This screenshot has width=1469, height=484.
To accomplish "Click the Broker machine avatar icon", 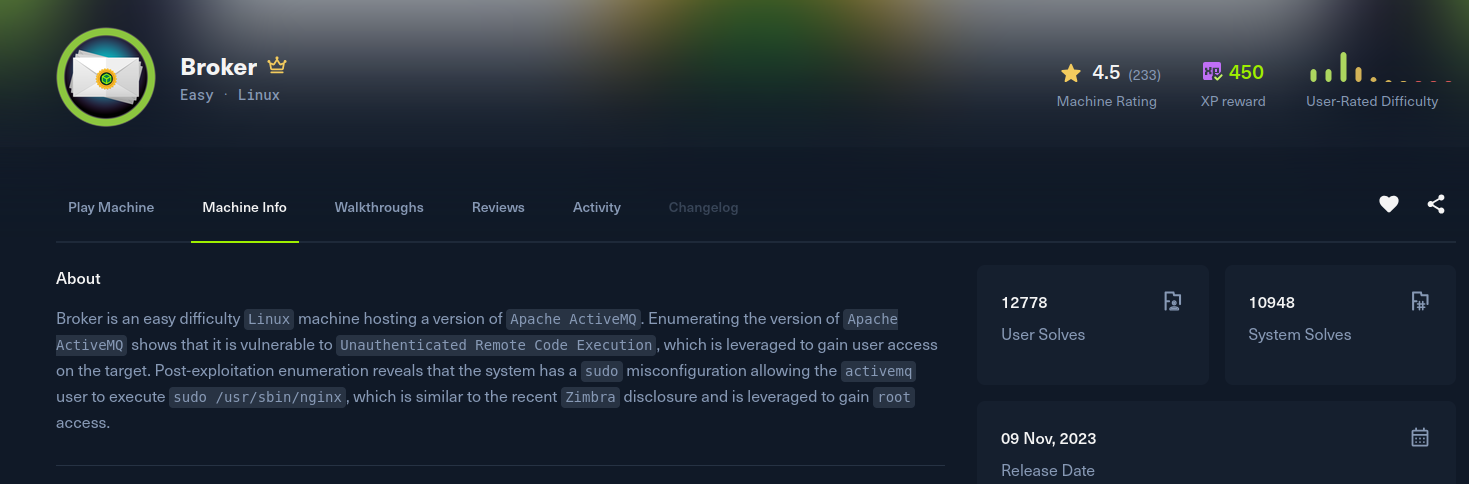I will (x=106, y=77).
